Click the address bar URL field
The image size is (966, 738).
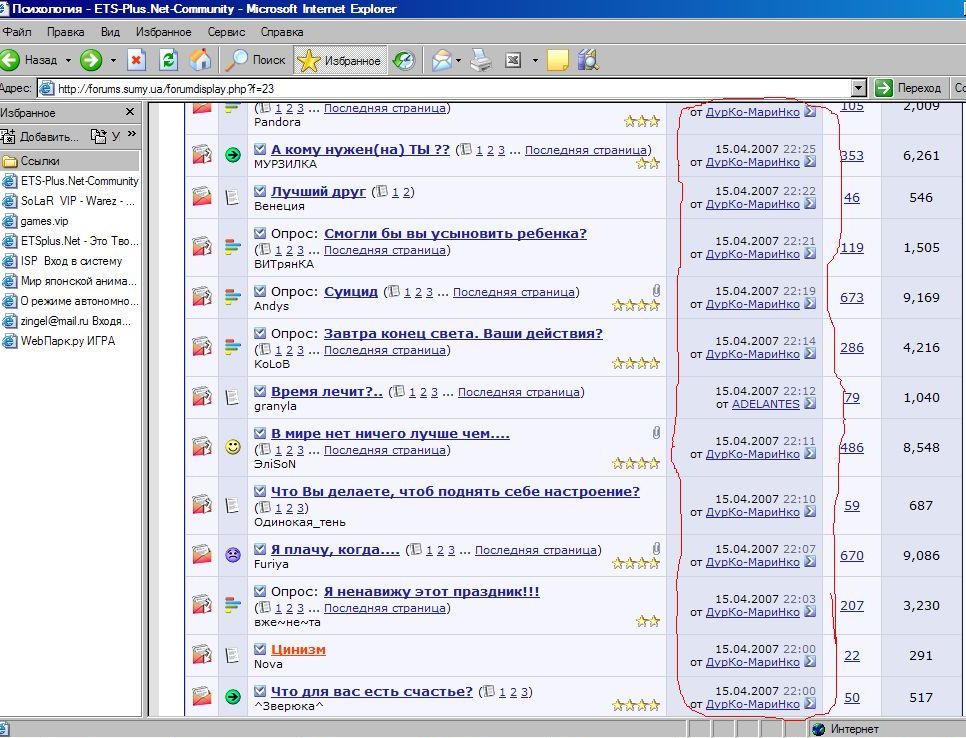click(444, 88)
